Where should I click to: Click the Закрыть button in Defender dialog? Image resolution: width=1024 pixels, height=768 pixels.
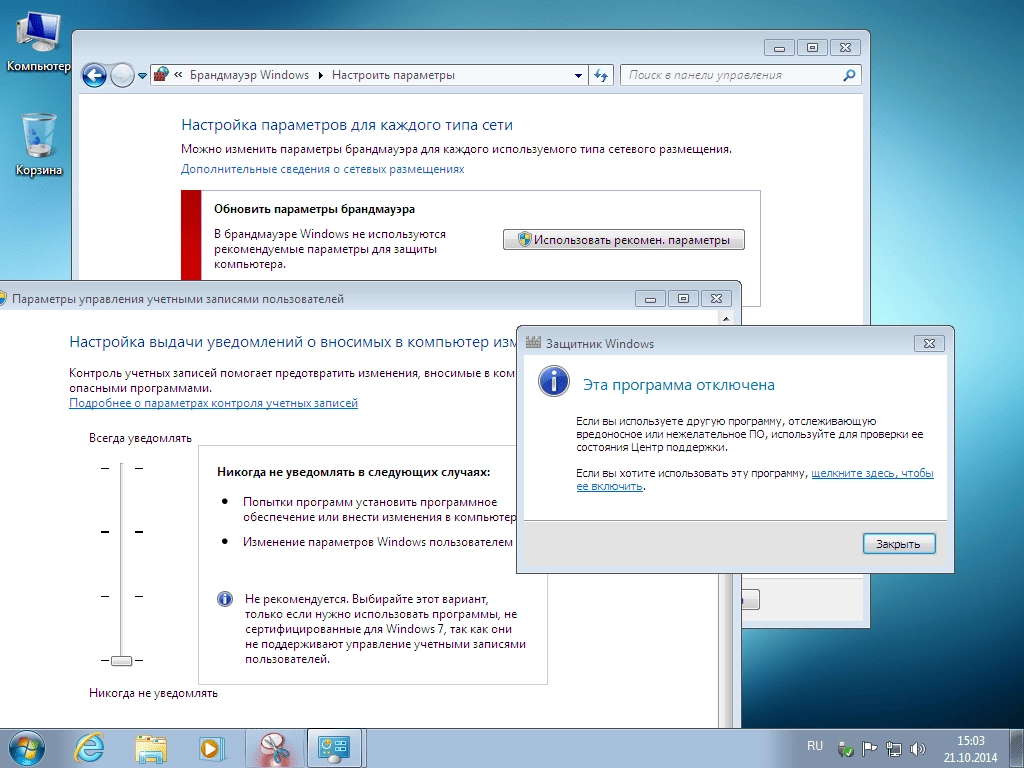tap(899, 544)
